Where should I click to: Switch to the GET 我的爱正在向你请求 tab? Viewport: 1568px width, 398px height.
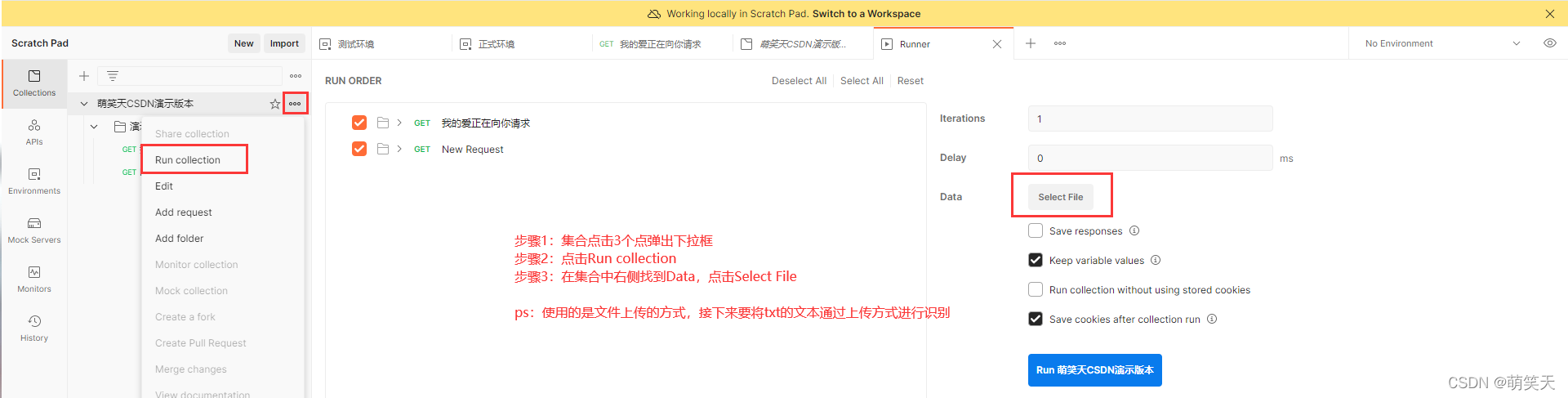662,44
